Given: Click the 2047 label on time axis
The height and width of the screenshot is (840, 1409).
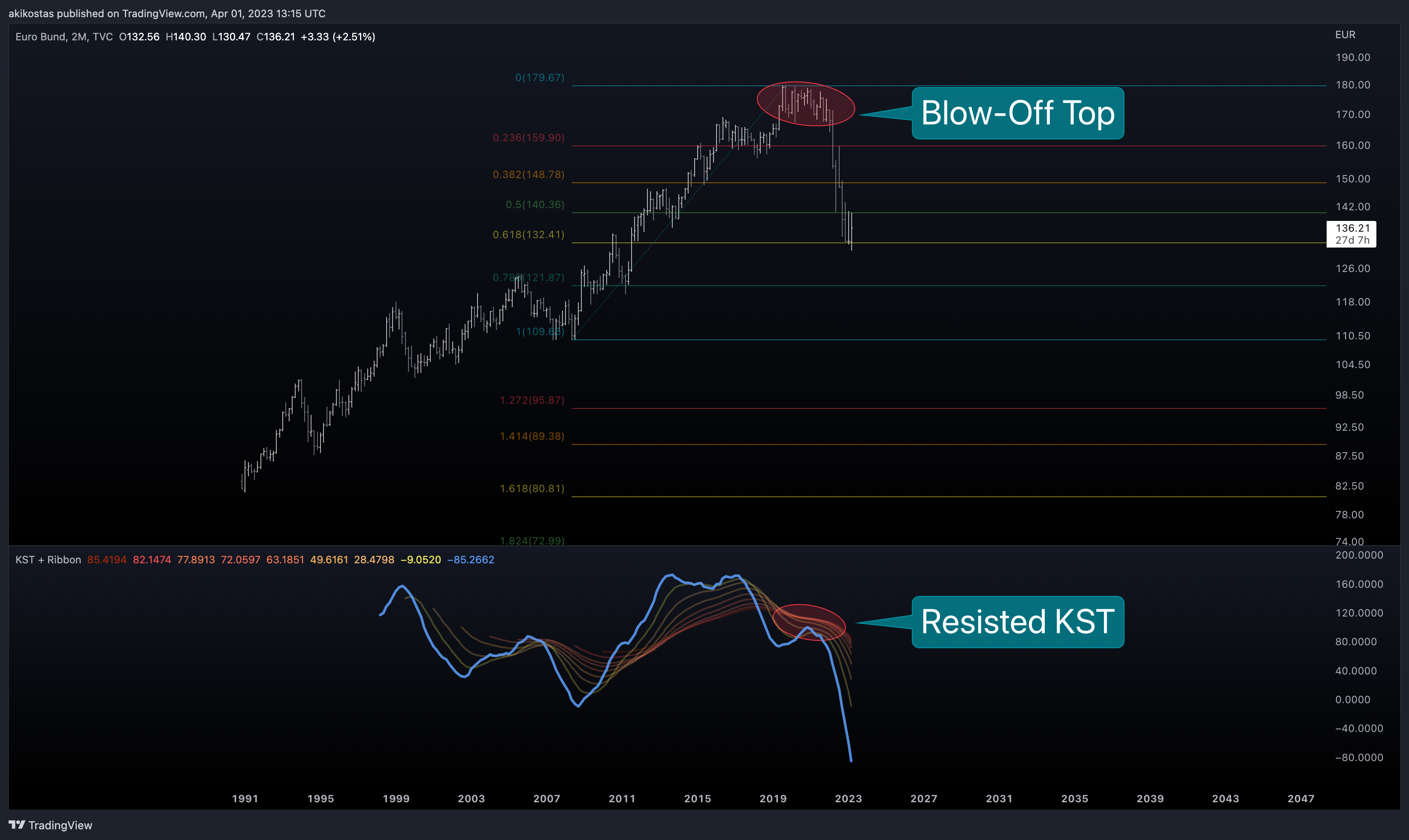Looking at the screenshot, I should [x=1301, y=799].
